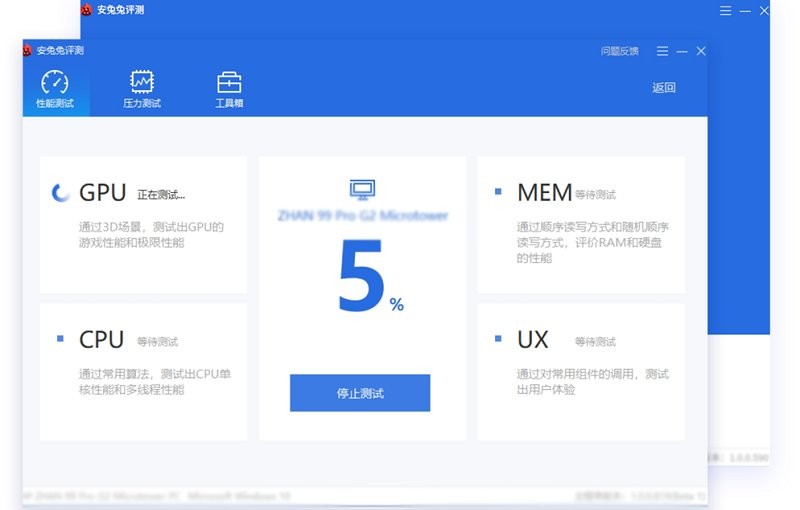Minimize the front 安兔兔评测 window

682,52
